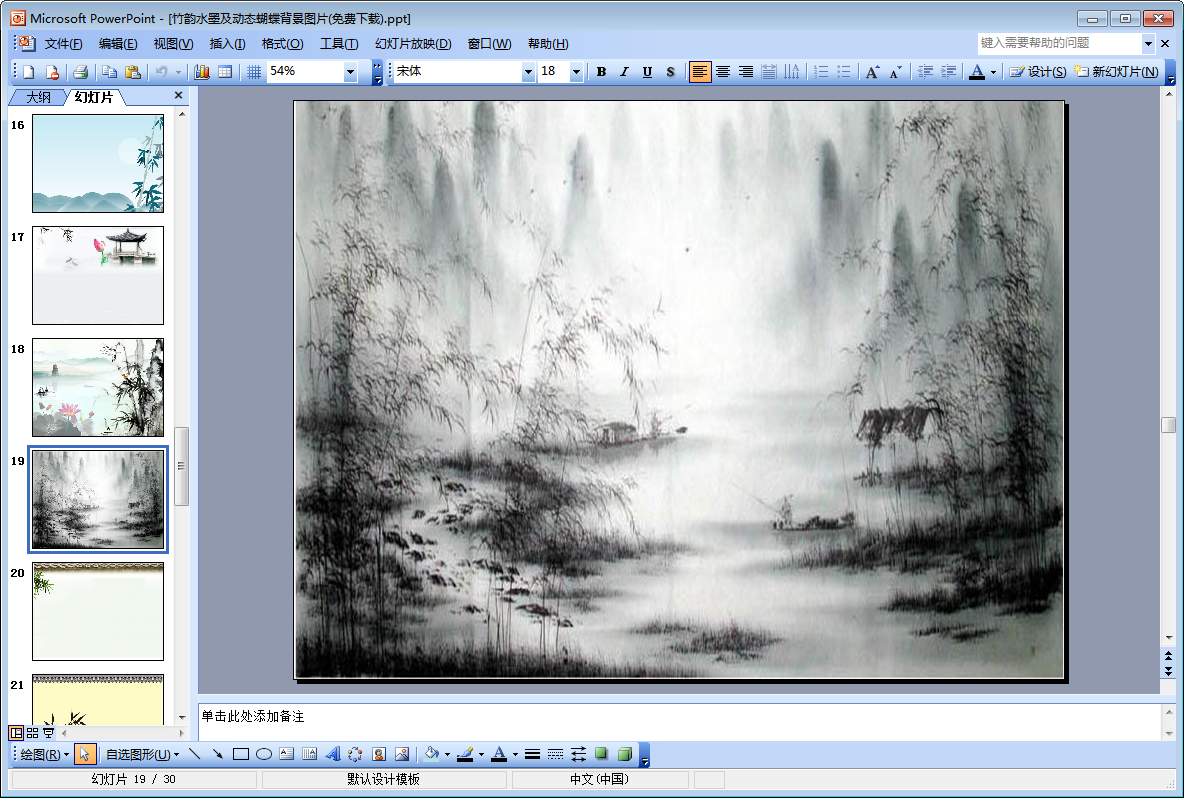The width and height of the screenshot is (1184, 798).
Task: Open the 视图(V) menu
Action: (x=174, y=44)
